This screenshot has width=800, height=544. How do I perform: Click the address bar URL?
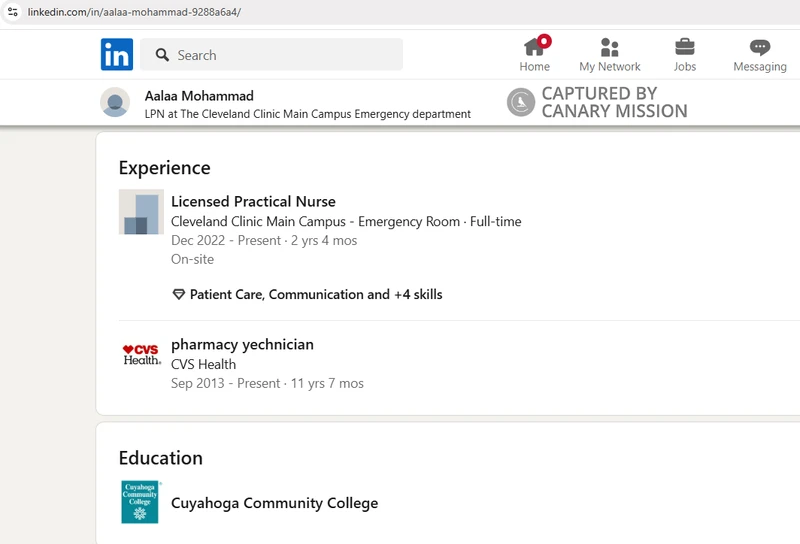click(x=134, y=12)
